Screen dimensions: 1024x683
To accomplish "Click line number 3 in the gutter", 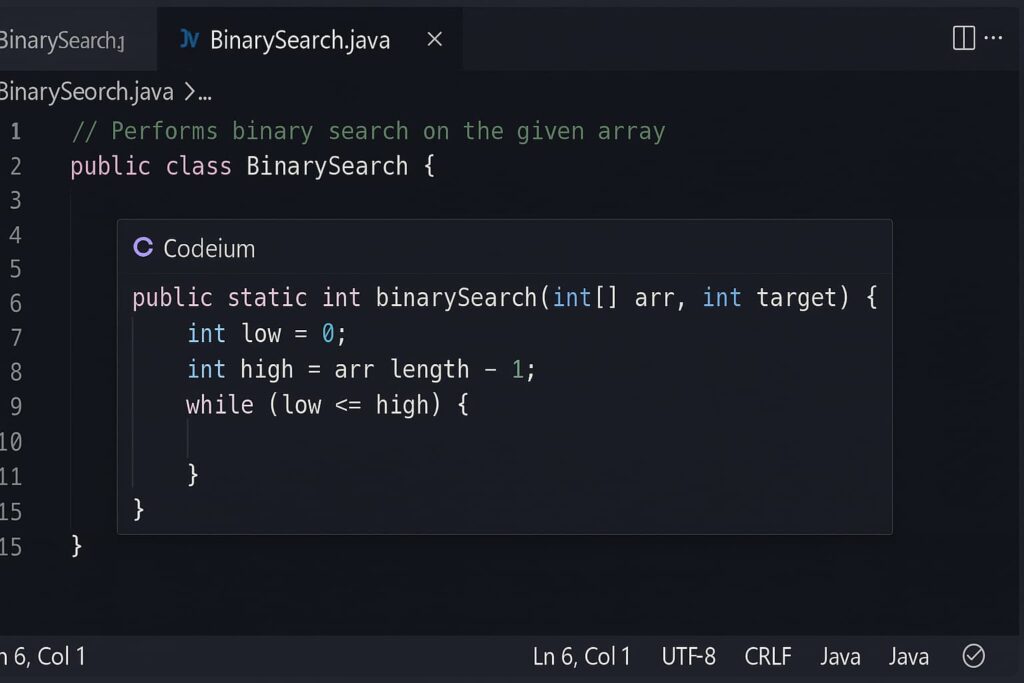I will pos(16,200).
